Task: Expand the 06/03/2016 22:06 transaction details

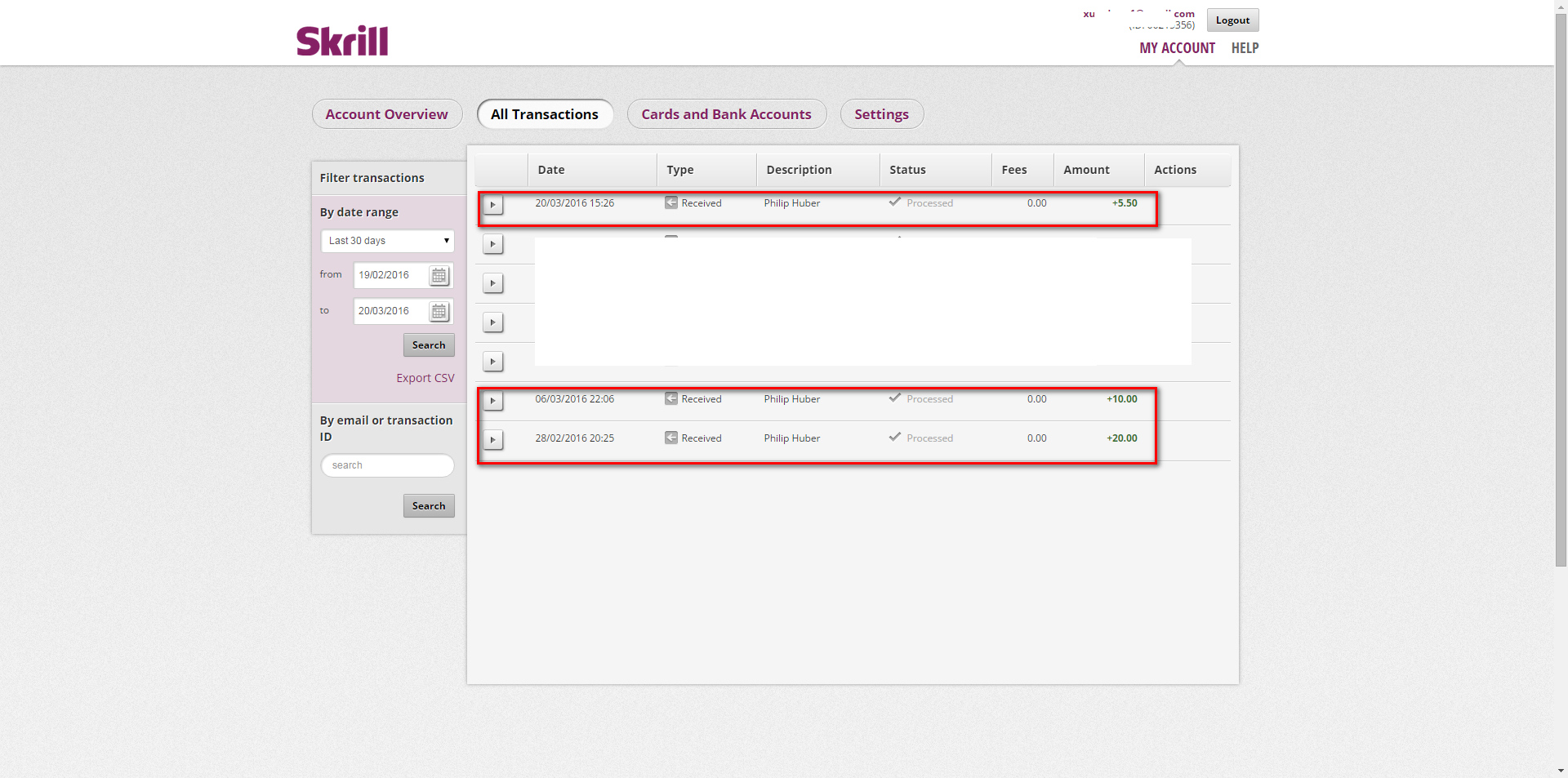Action: point(492,401)
